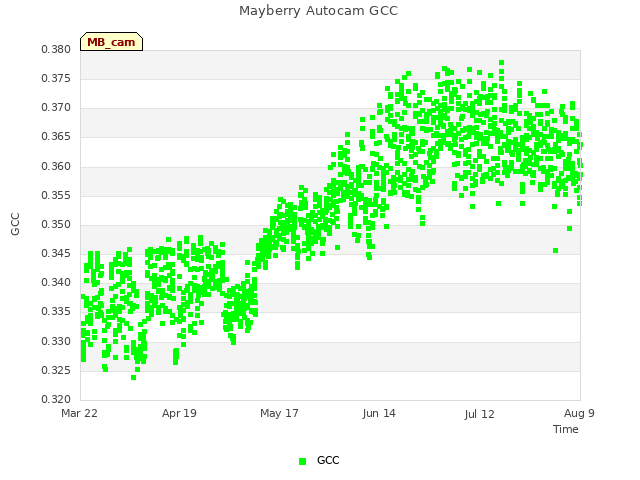Viewport: 640px width, 480px height.
Task: Click the 0.340 y-axis value
Action: click(x=56, y=282)
